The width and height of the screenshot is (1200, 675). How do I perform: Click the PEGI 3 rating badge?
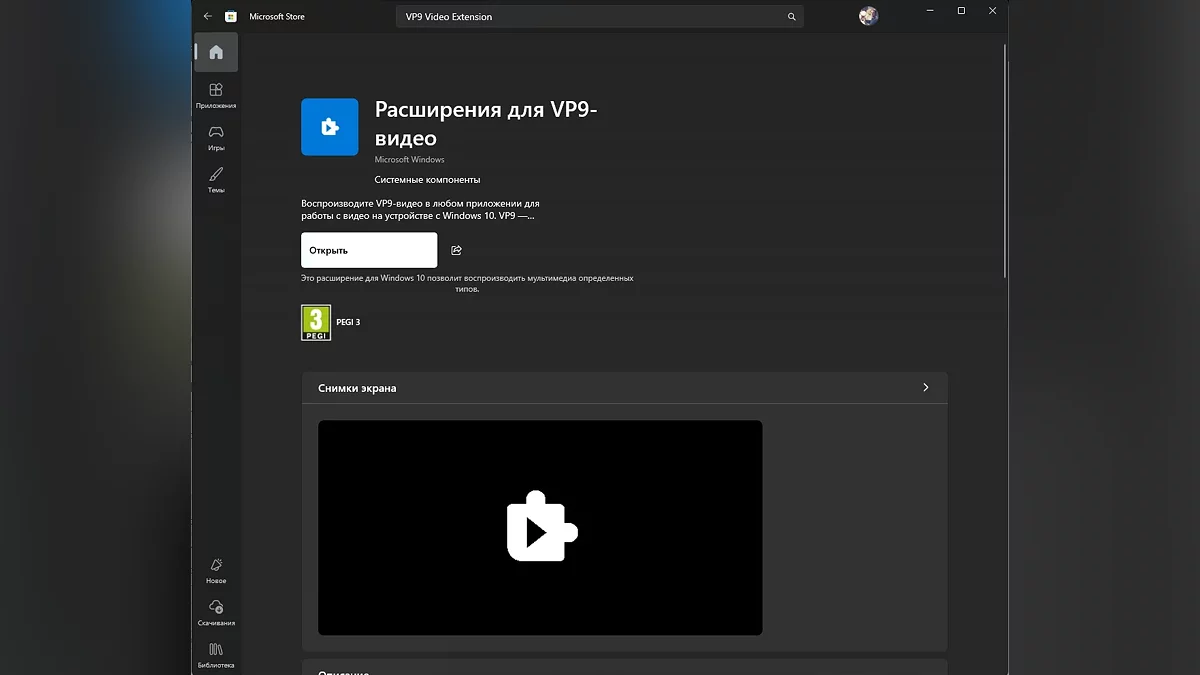click(316, 322)
